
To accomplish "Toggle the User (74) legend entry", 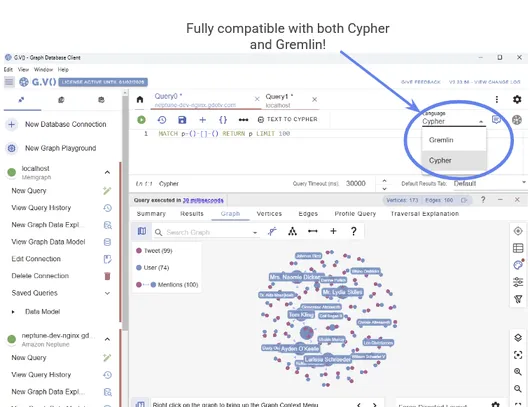I will click(x=152, y=268).
